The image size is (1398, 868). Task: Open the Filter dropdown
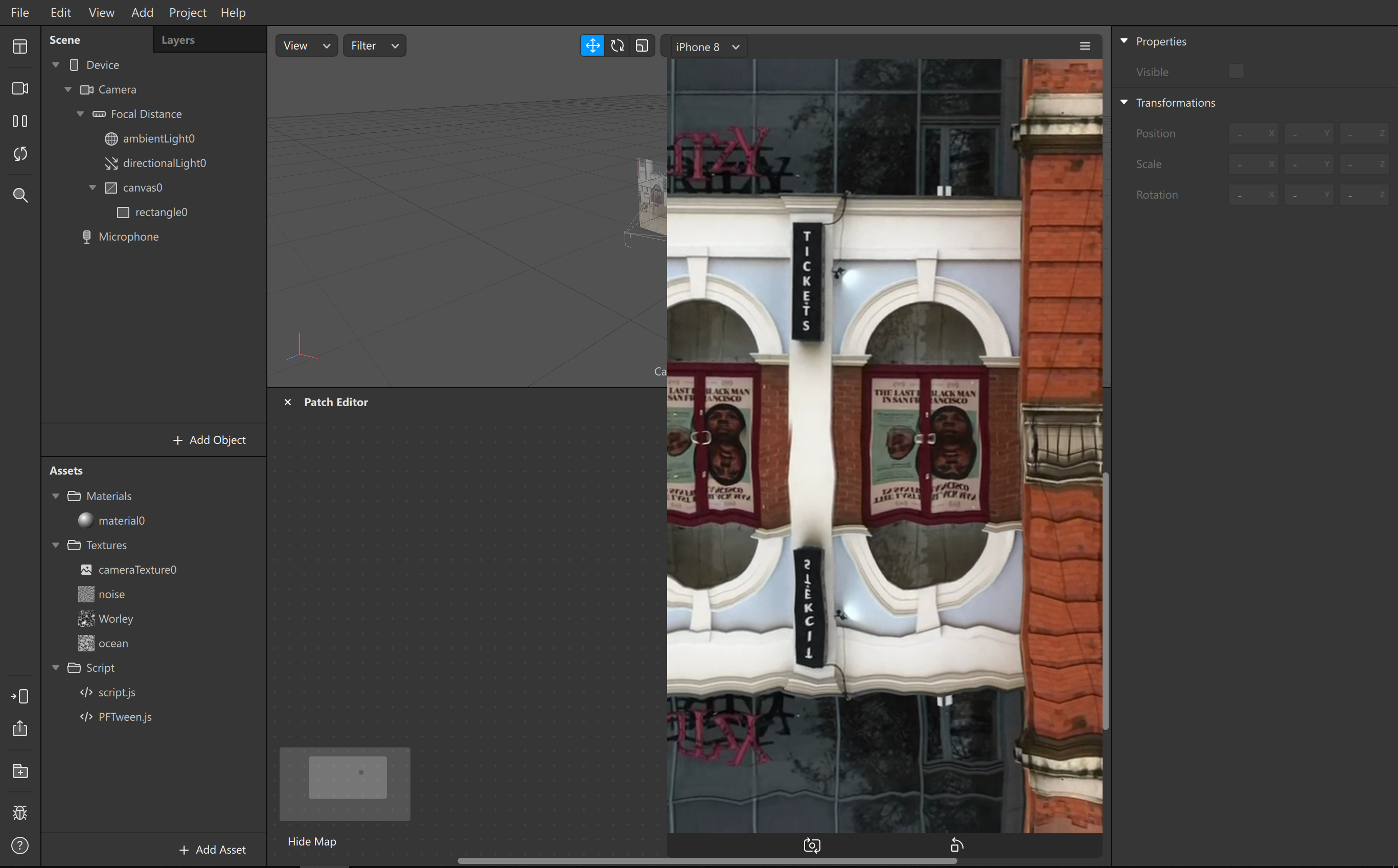point(375,46)
